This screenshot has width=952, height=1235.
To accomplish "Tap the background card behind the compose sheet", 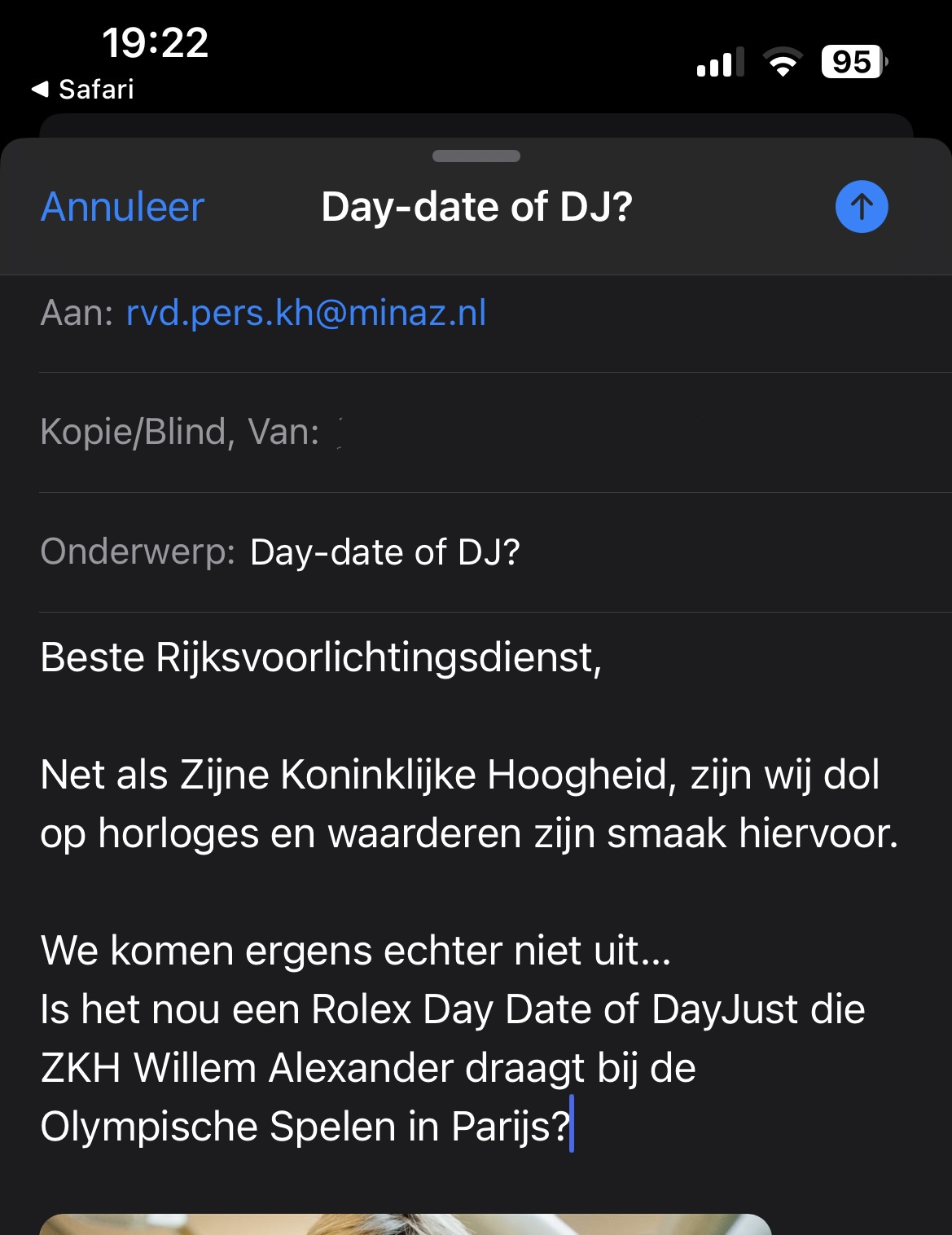I will pos(476,125).
